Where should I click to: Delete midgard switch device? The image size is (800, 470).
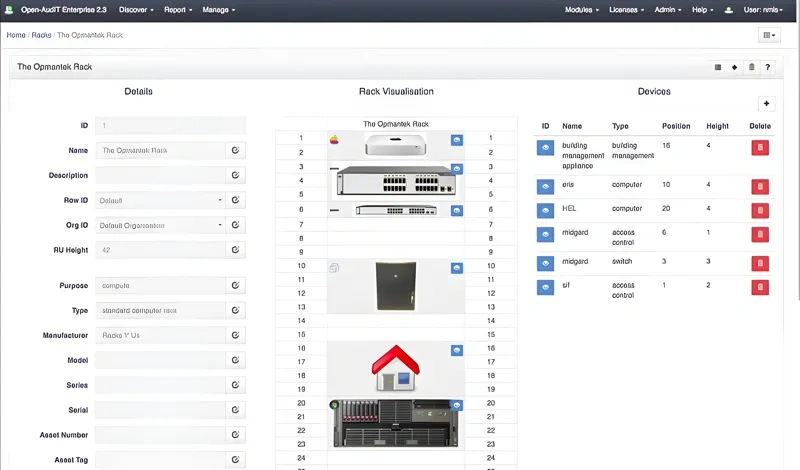760,263
